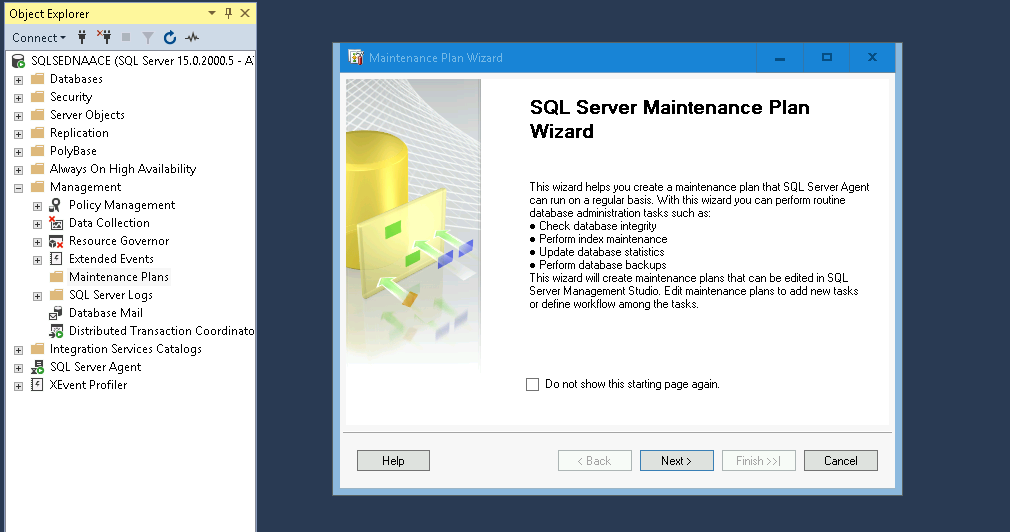Screen dimensions: 1010x532
Task: Check 'Do not show this starting page again'
Action: coord(532,385)
